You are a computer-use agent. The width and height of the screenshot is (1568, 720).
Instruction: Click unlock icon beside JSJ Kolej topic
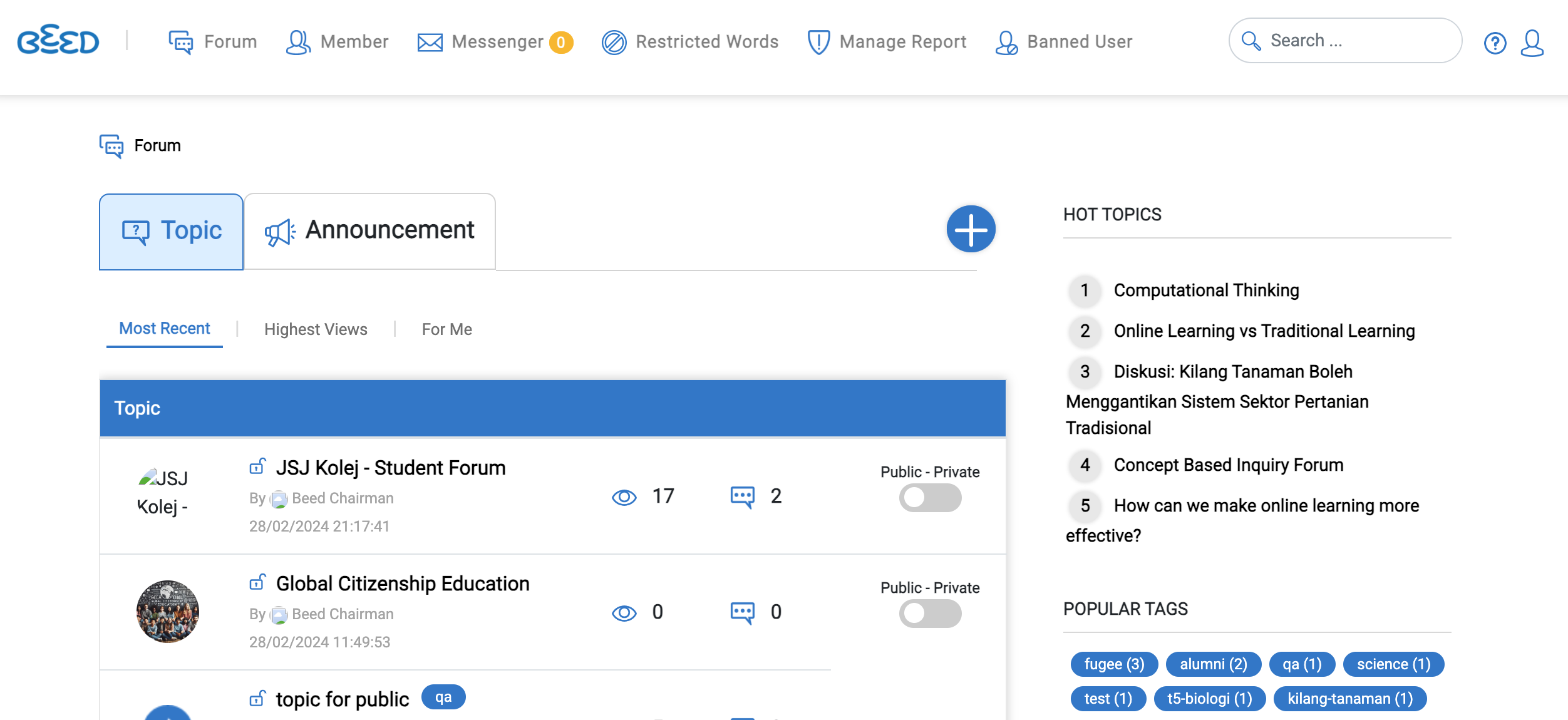pyautogui.click(x=257, y=466)
